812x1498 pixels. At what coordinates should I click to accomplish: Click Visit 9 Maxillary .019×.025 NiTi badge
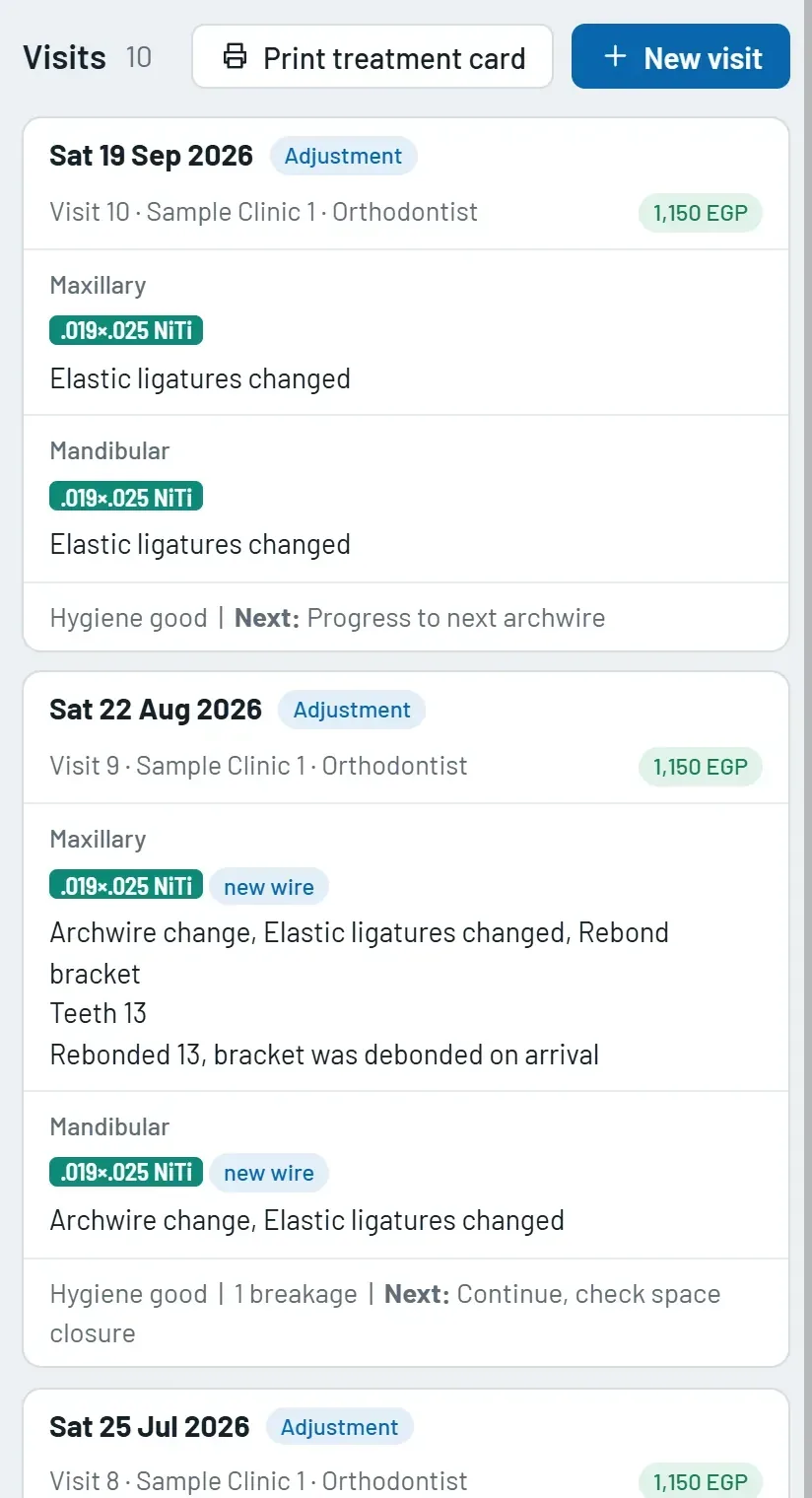click(x=126, y=885)
